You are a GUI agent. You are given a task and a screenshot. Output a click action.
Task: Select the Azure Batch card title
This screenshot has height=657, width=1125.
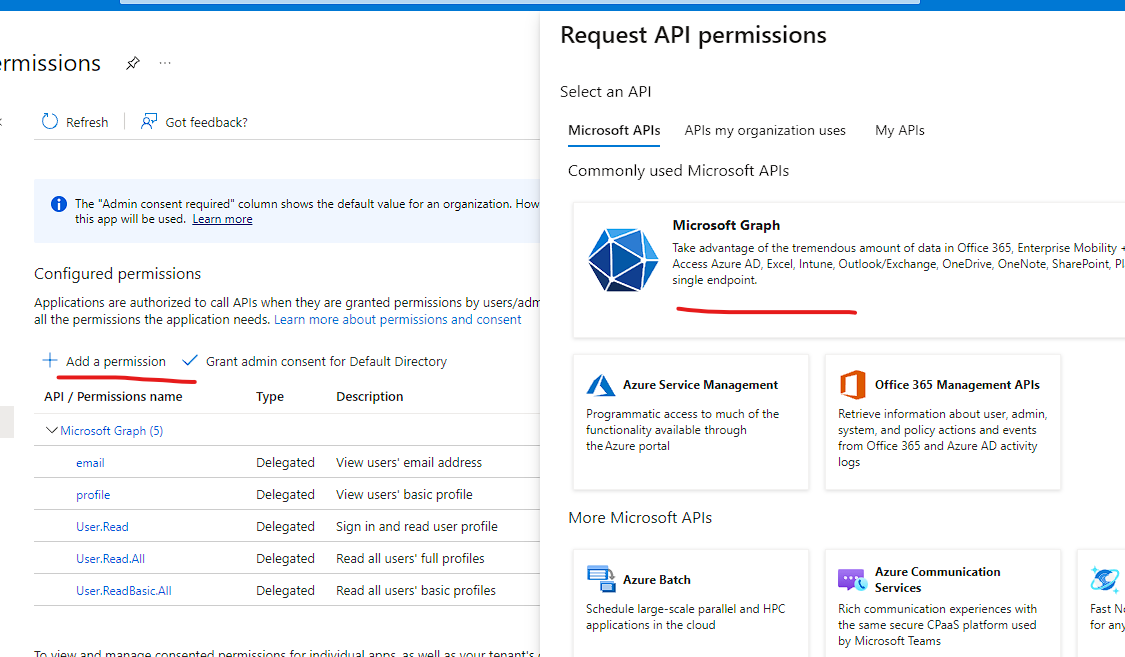656,580
